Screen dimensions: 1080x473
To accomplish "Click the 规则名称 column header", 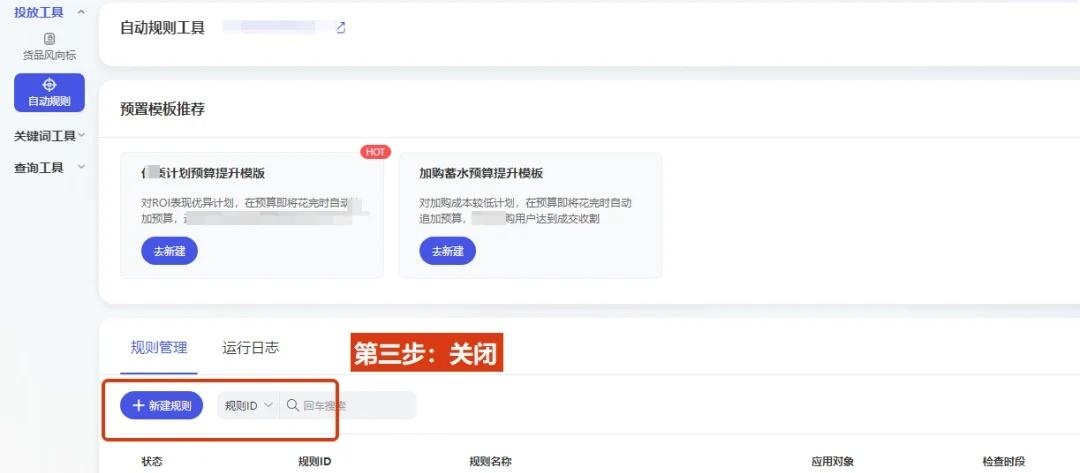I will pos(490,461).
